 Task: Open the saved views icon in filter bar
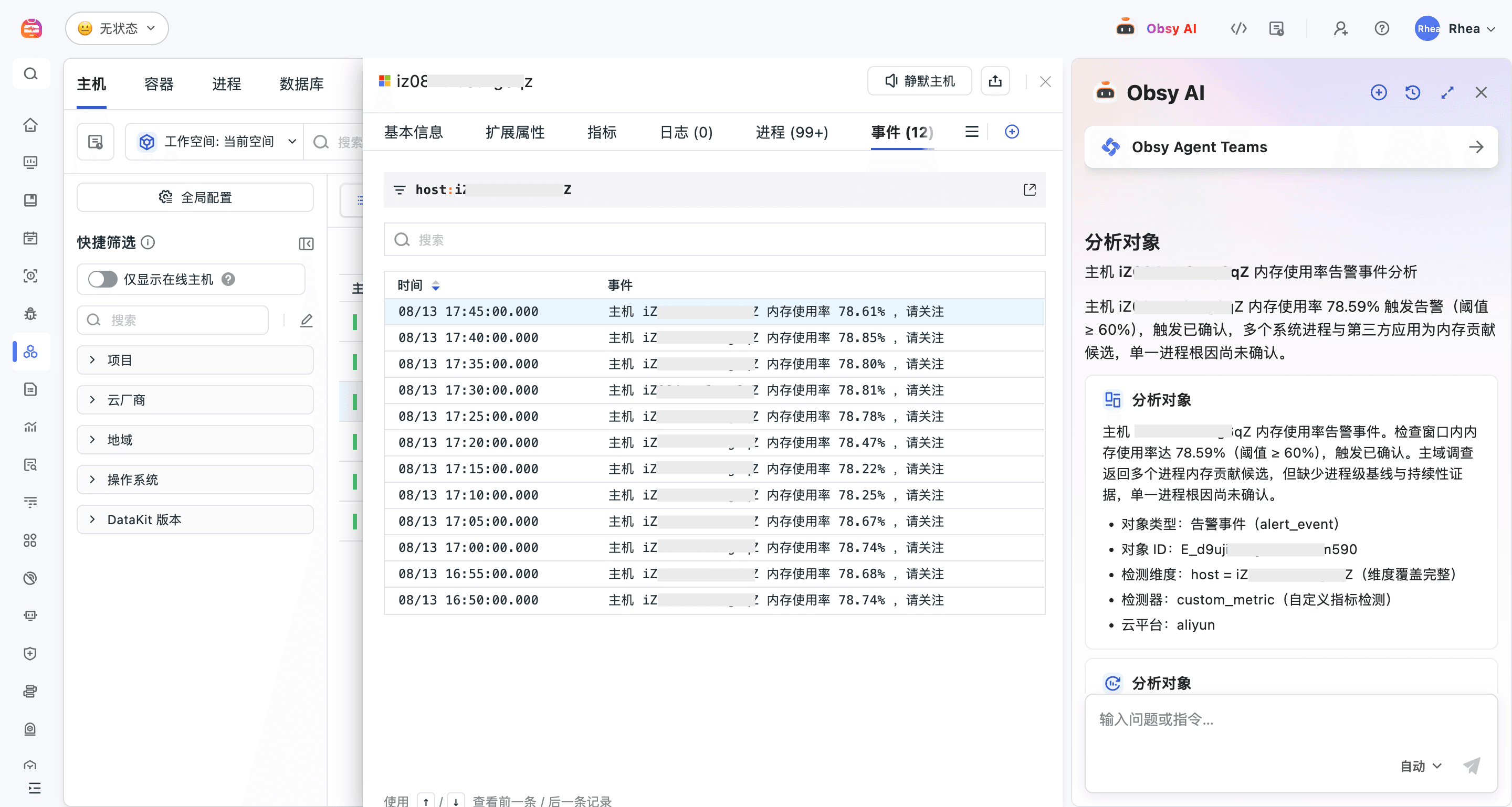tap(95, 142)
